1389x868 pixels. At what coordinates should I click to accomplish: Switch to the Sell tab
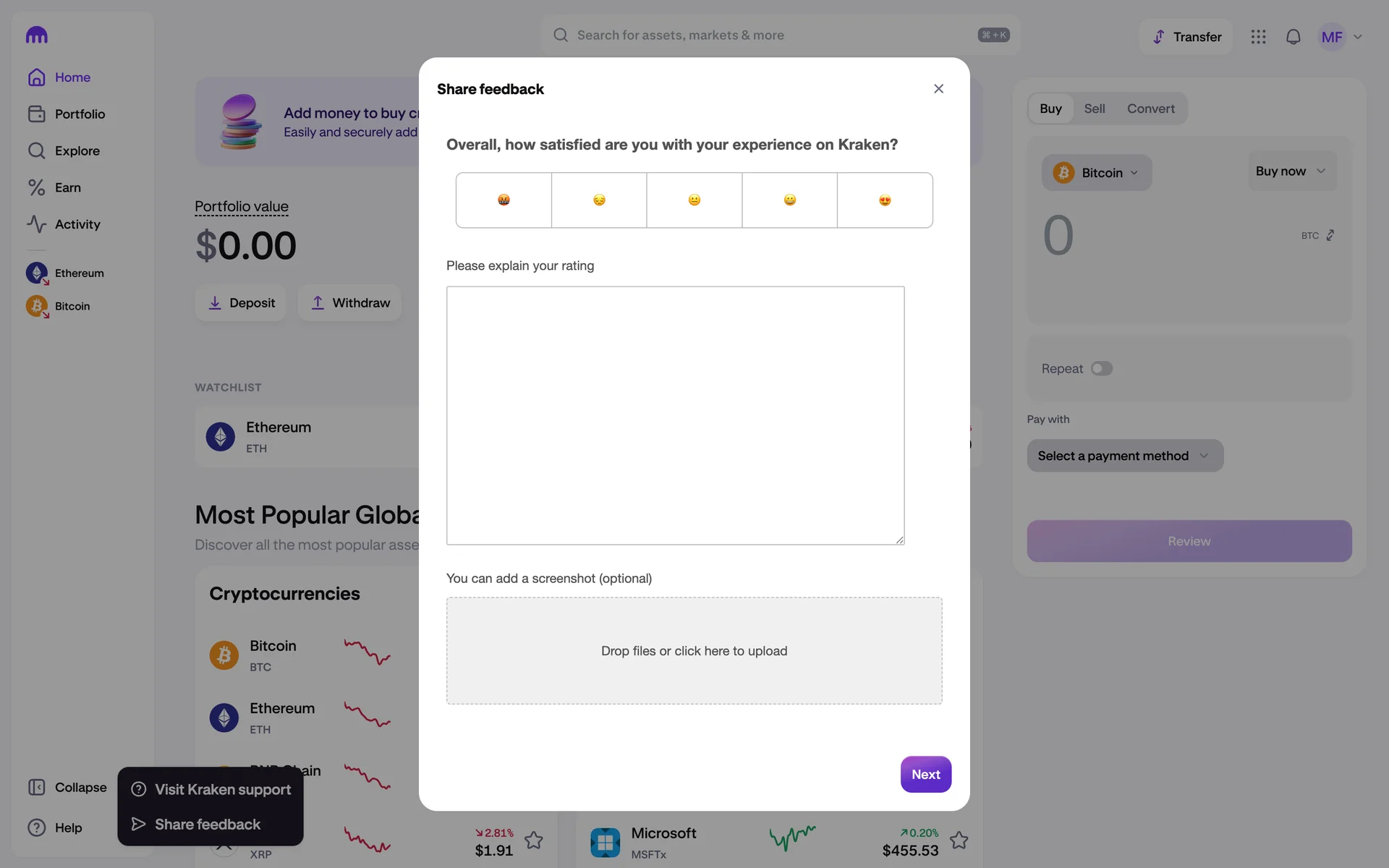[x=1094, y=109]
